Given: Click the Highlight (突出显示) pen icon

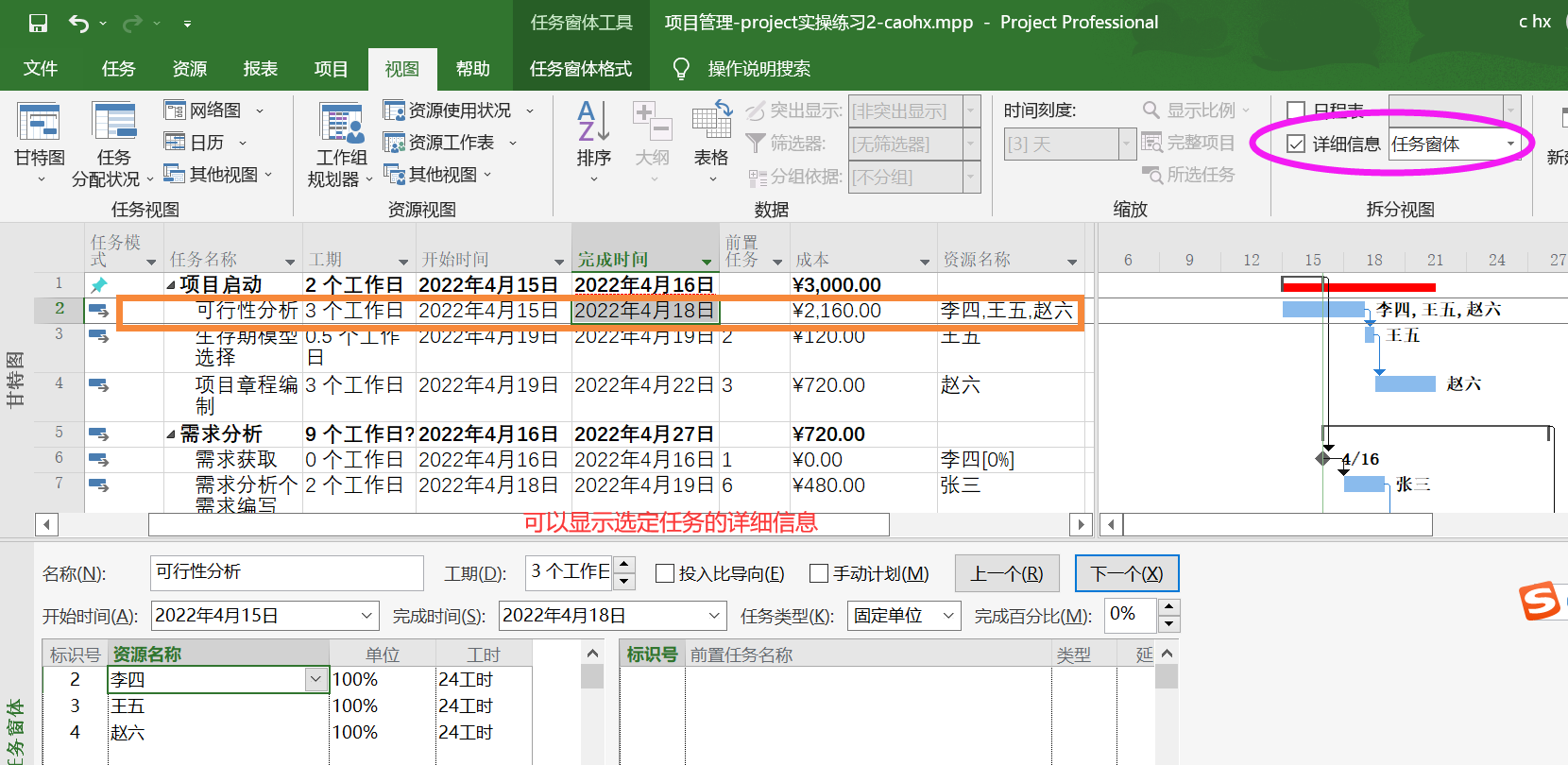Looking at the screenshot, I should click(x=756, y=111).
